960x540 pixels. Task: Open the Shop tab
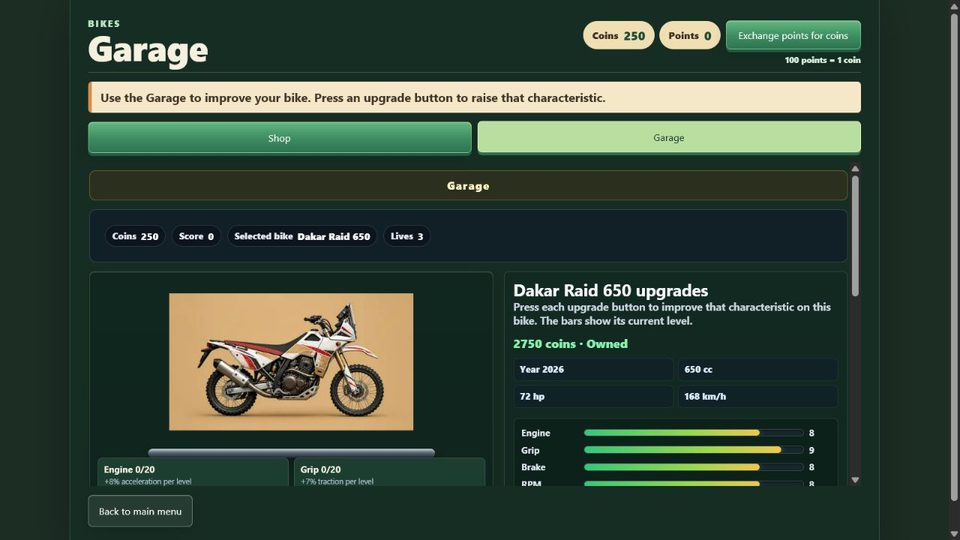click(x=279, y=138)
